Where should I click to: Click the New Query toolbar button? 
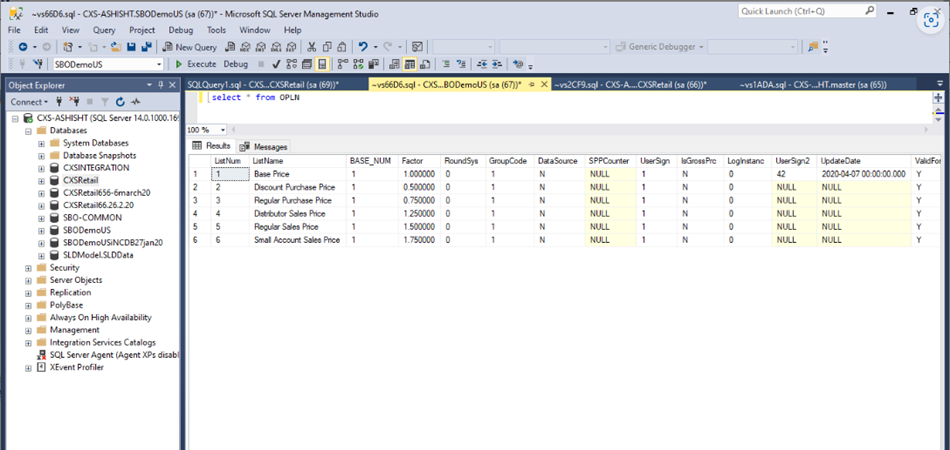(x=189, y=47)
